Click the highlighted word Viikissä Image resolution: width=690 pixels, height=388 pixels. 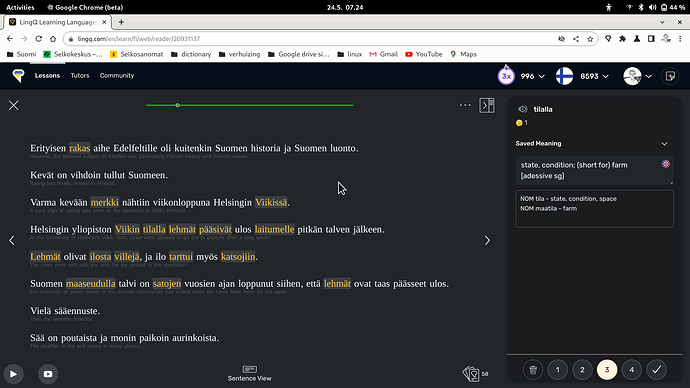pyautogui.click(x=271, y=202)
